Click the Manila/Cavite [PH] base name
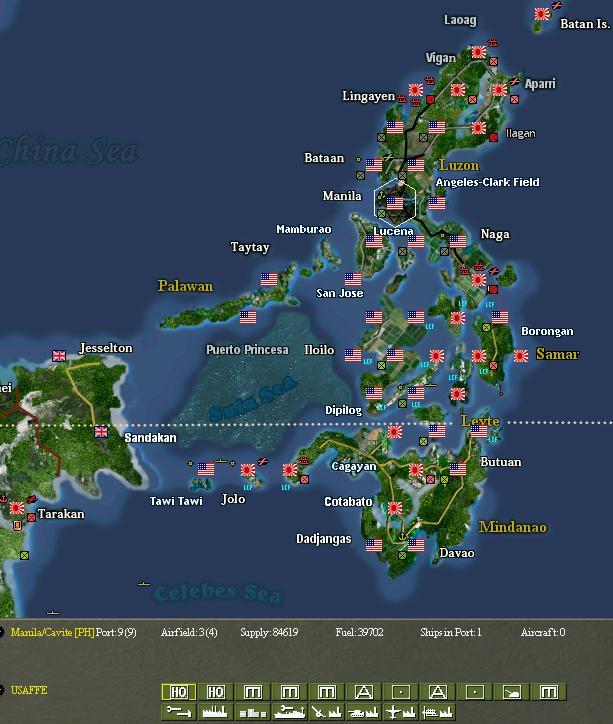Screen dimensions: 613x724 52,632
